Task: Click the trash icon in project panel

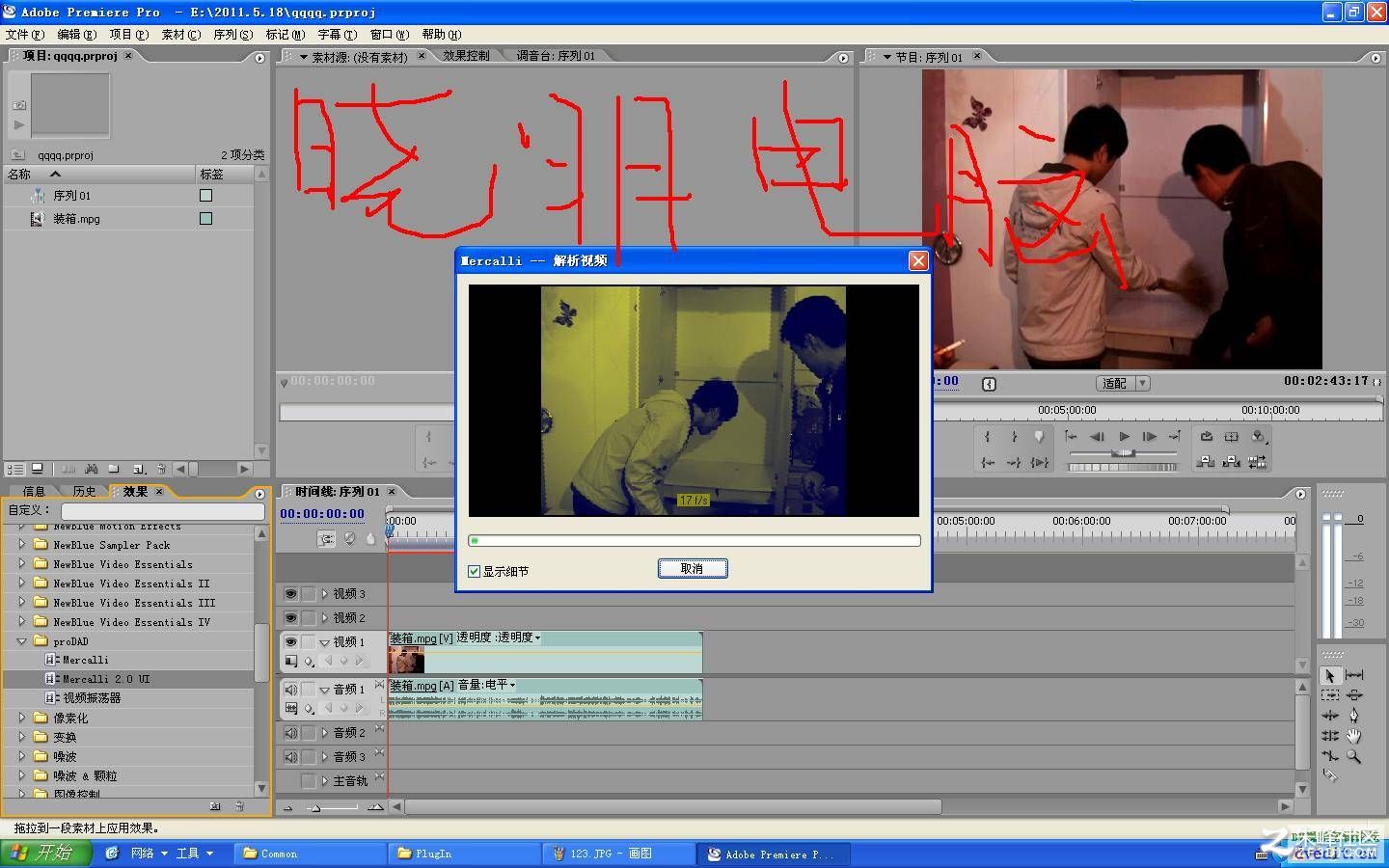Action: pos(162,469)
